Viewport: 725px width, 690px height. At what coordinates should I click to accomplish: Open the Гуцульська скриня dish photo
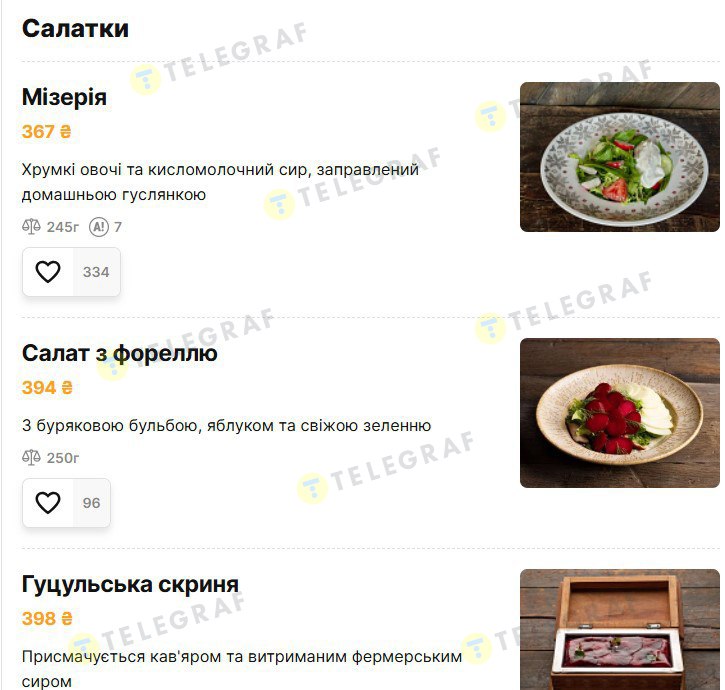click(620, 629)
